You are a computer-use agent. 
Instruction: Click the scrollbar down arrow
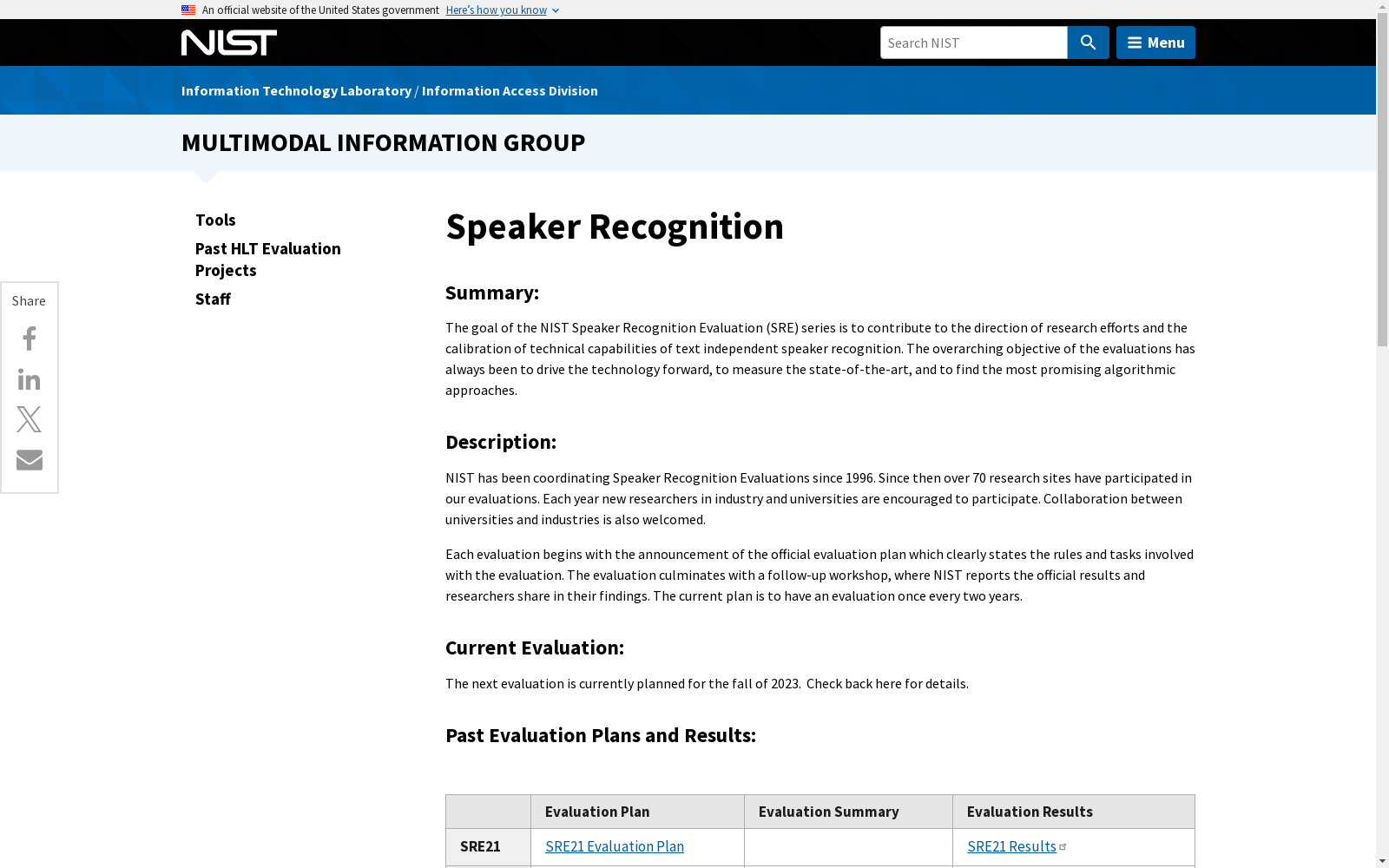[1382, 862]
